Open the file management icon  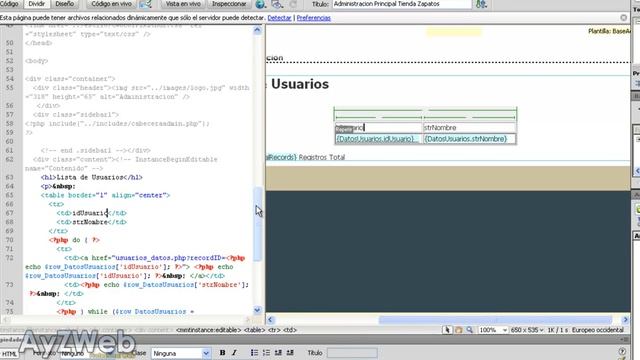click(482, 4)
